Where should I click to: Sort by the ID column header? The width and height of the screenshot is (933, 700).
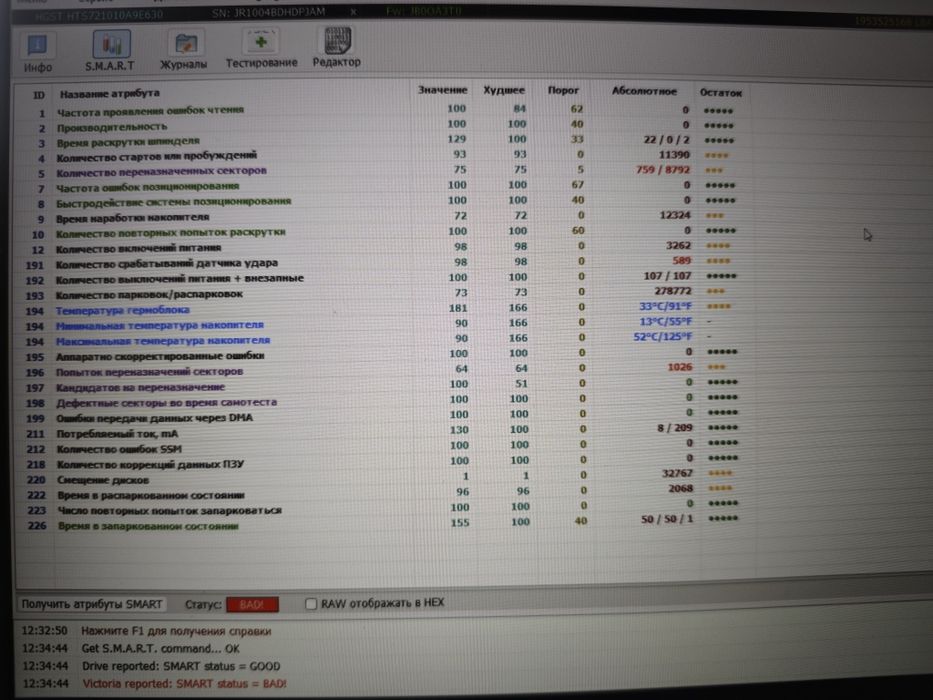[x=39, y=95]
